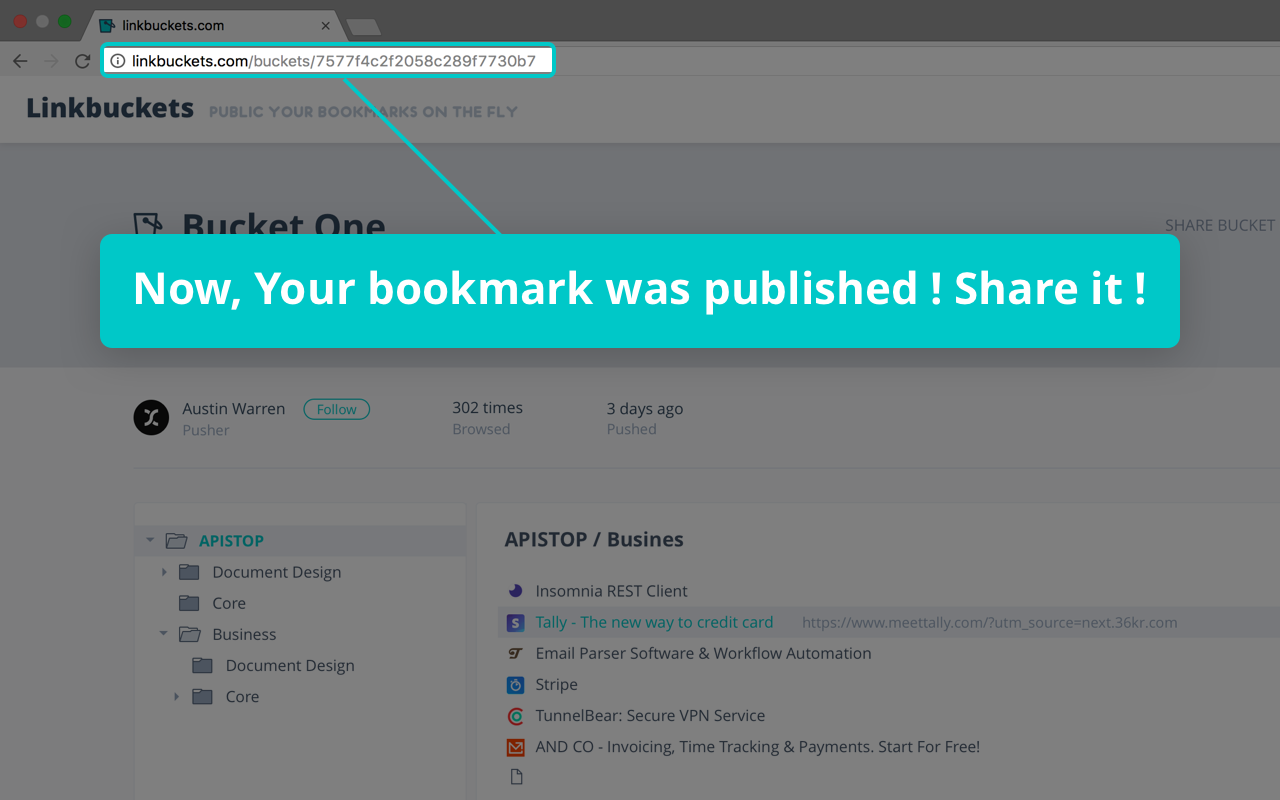Click the meettally.com URL text
1280x800 pixels.
point(989,622)
